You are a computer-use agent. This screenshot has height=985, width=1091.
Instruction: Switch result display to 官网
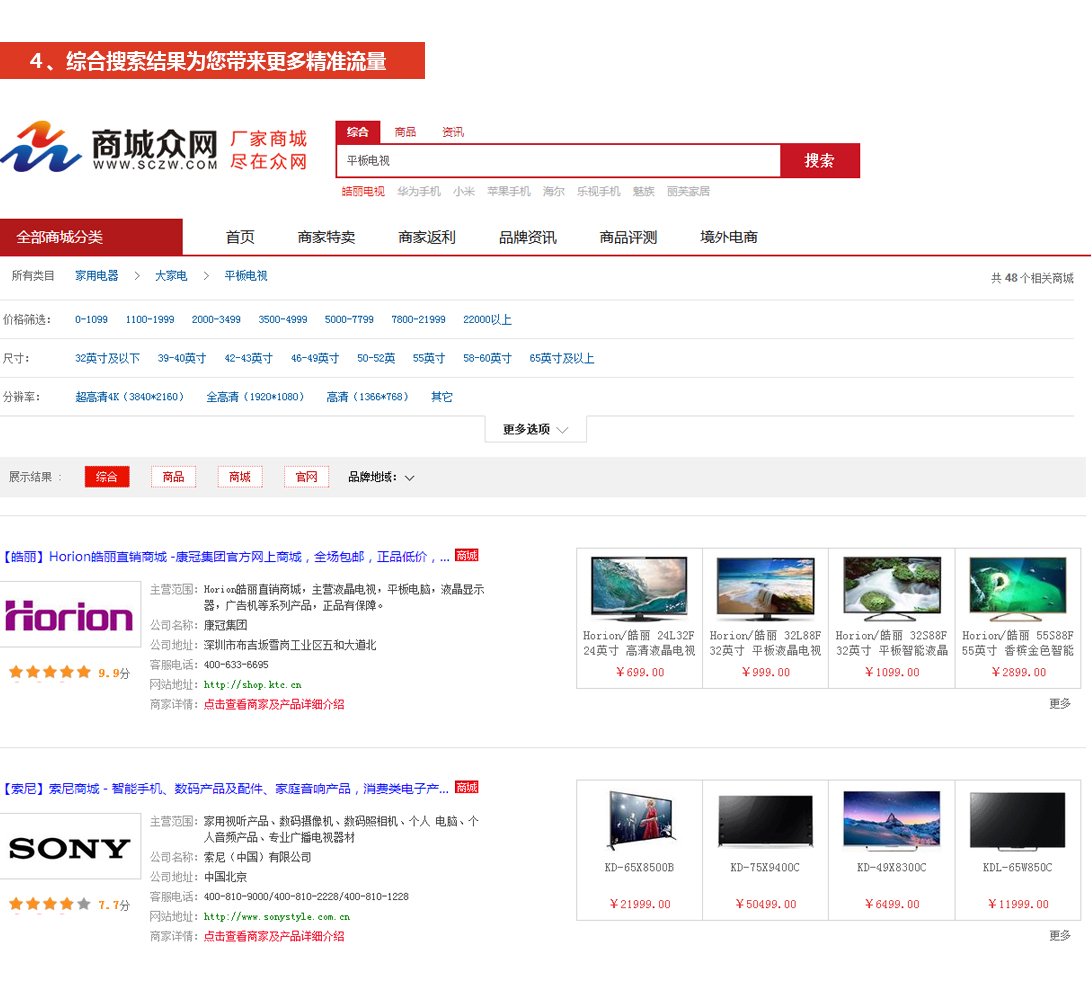(306, 477)
